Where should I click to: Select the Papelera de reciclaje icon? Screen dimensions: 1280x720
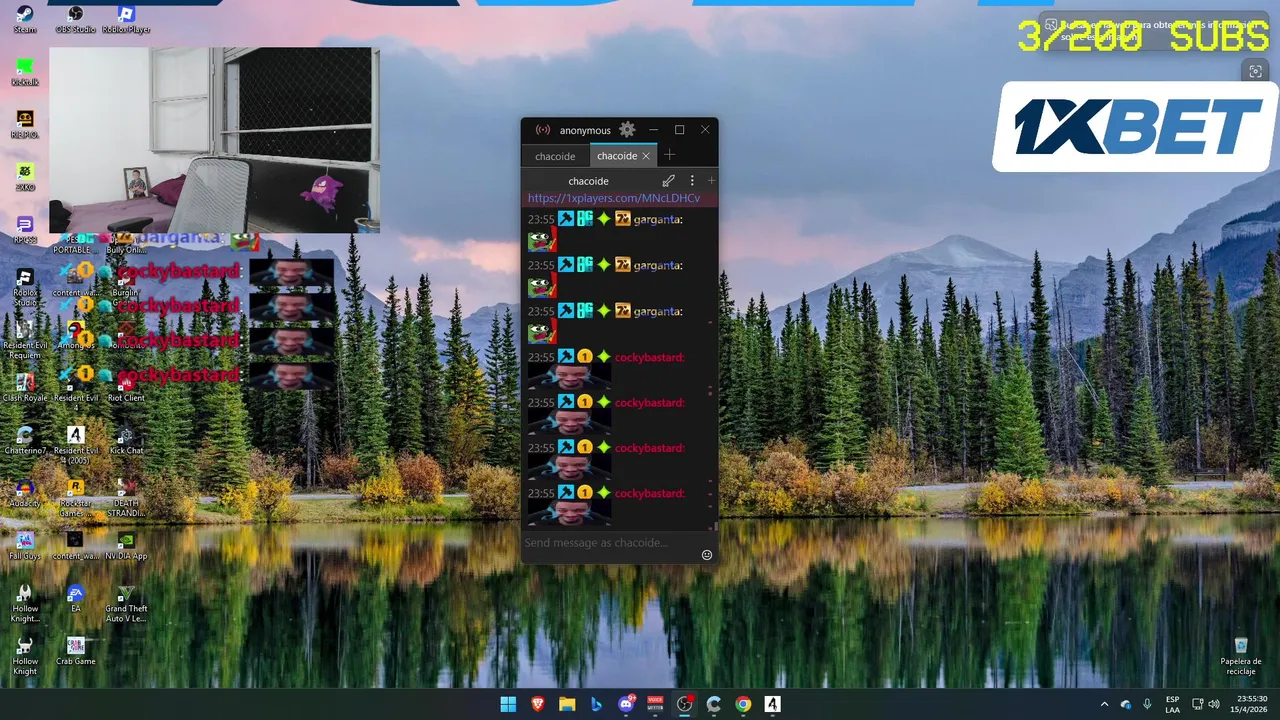1241,656
